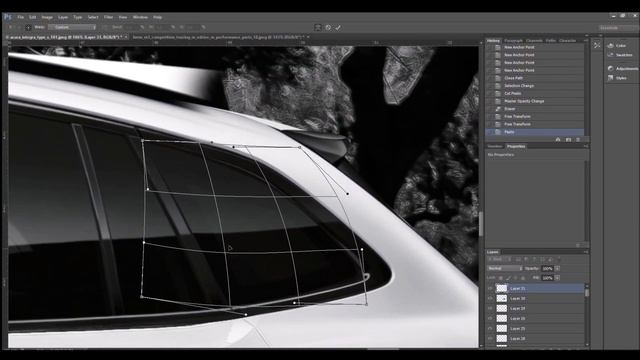640x360 pixels.
Task: Toggle lock all icon
Action: click(x=523, y=278)
